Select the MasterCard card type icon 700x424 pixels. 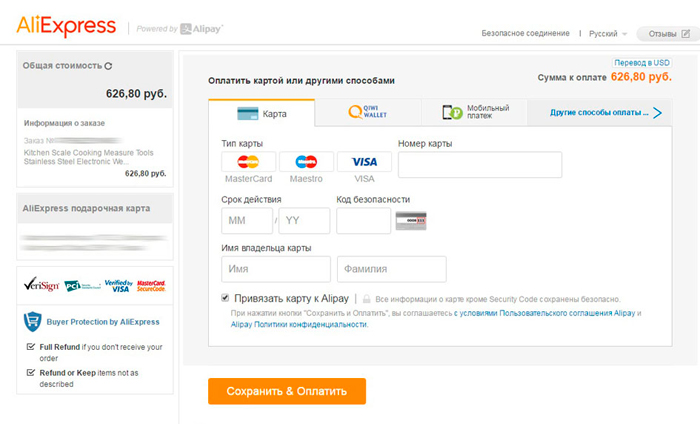pyautogui.click(x=248, y=162)
